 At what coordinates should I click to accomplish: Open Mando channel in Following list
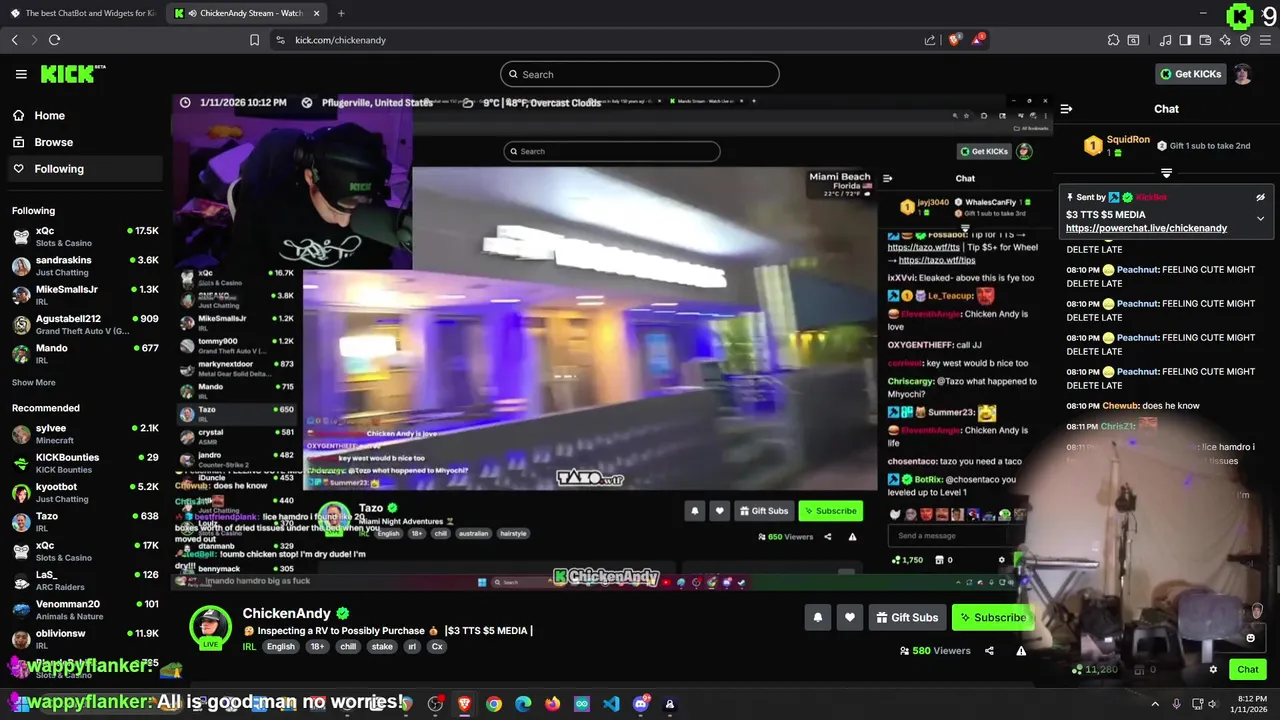point(84,353)
